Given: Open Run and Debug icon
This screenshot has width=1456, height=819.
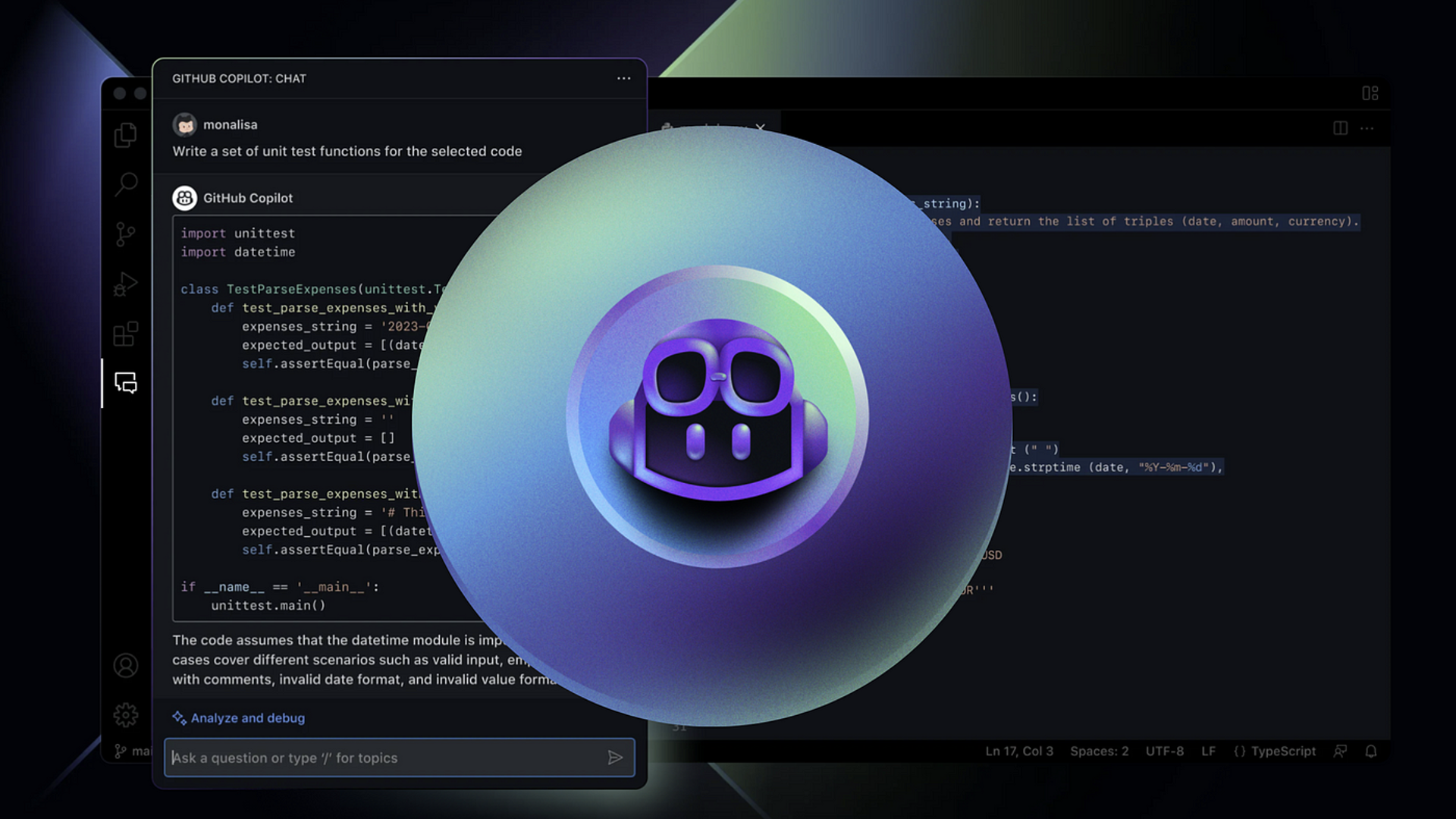Looking at the screenshot, I should coord(125,284).
